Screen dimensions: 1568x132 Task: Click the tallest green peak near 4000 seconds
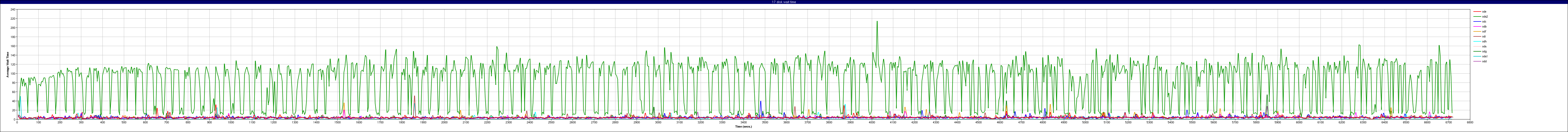point(877,22)
